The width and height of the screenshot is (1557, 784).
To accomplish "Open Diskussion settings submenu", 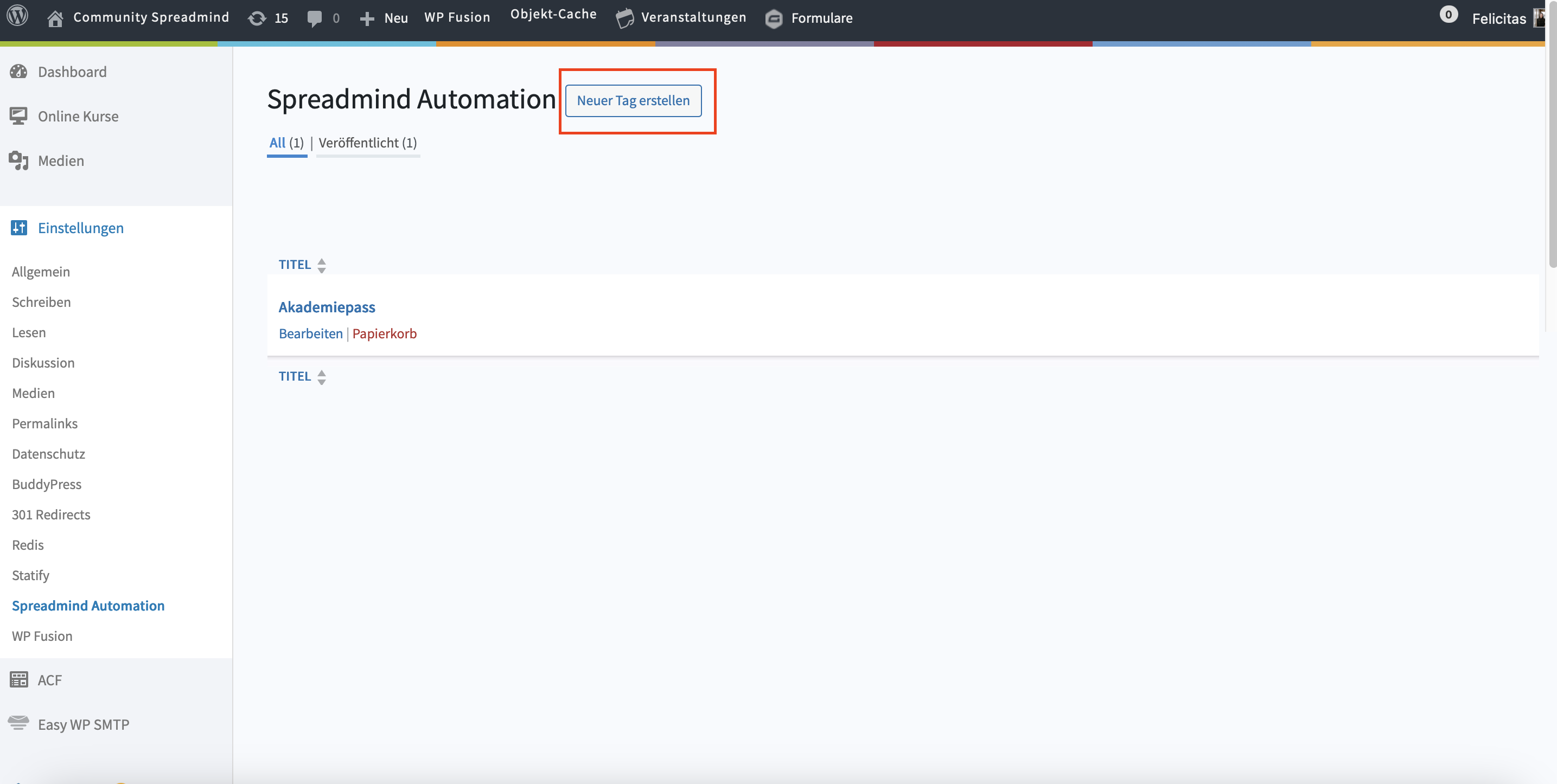I will 43,363.
